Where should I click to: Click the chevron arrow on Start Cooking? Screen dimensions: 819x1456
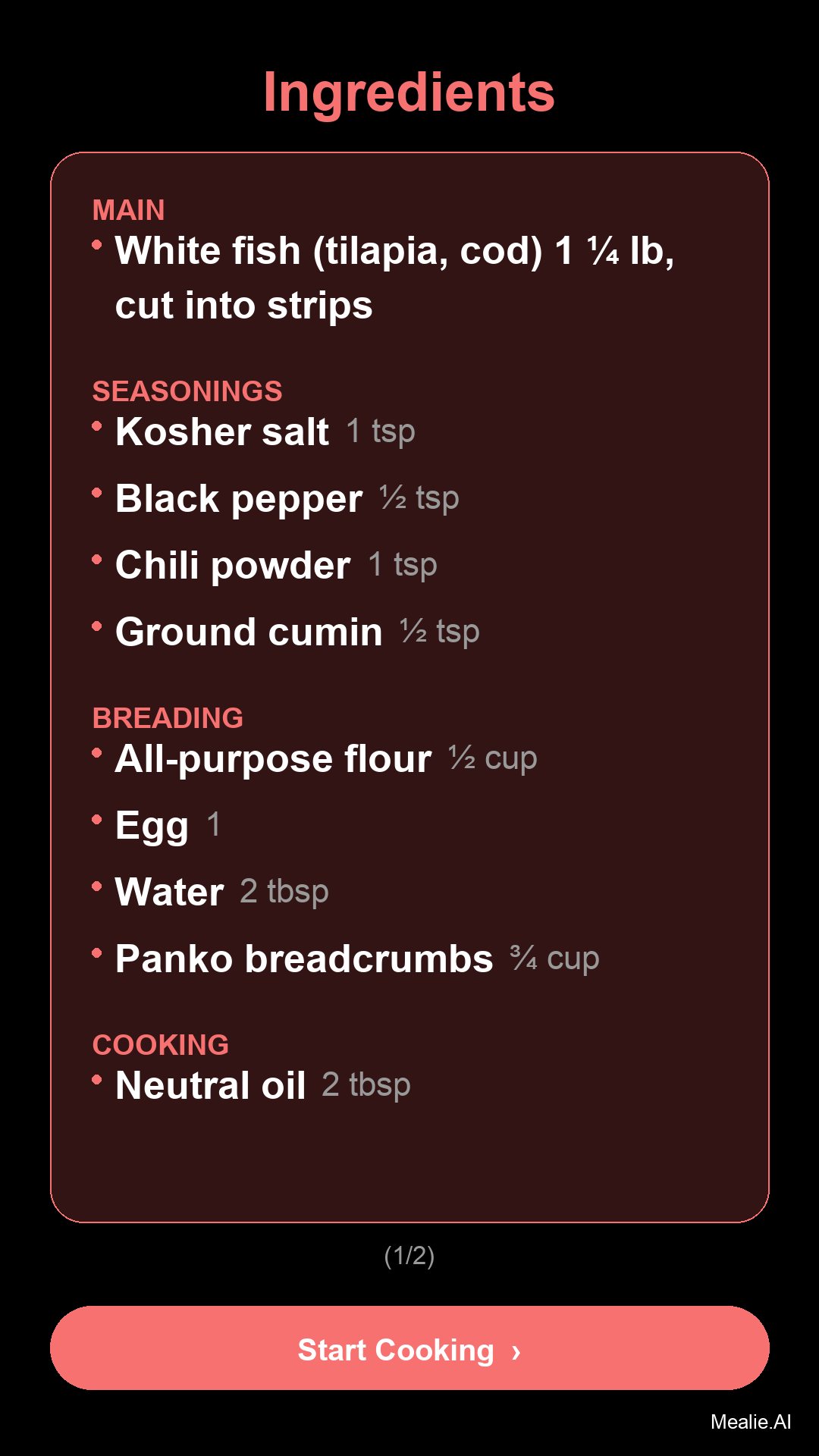(x=516, y=1351)
